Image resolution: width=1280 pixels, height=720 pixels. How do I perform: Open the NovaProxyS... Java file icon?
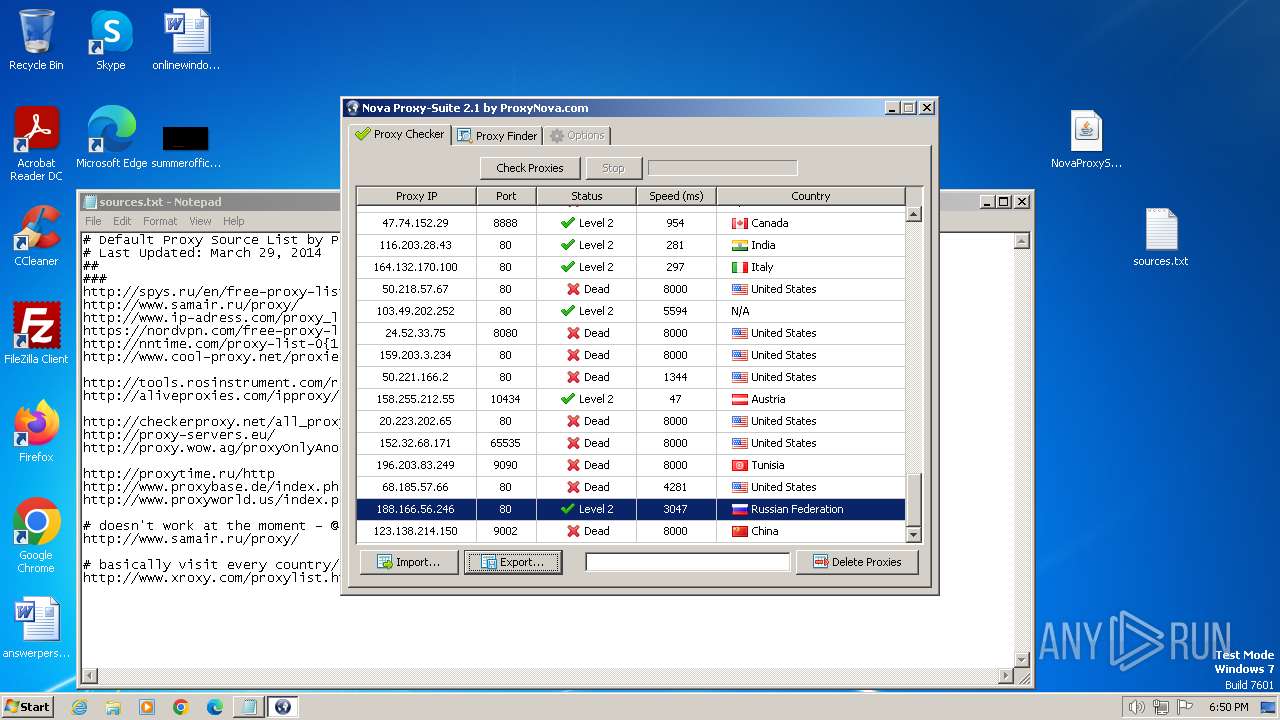coord(1086,139)
